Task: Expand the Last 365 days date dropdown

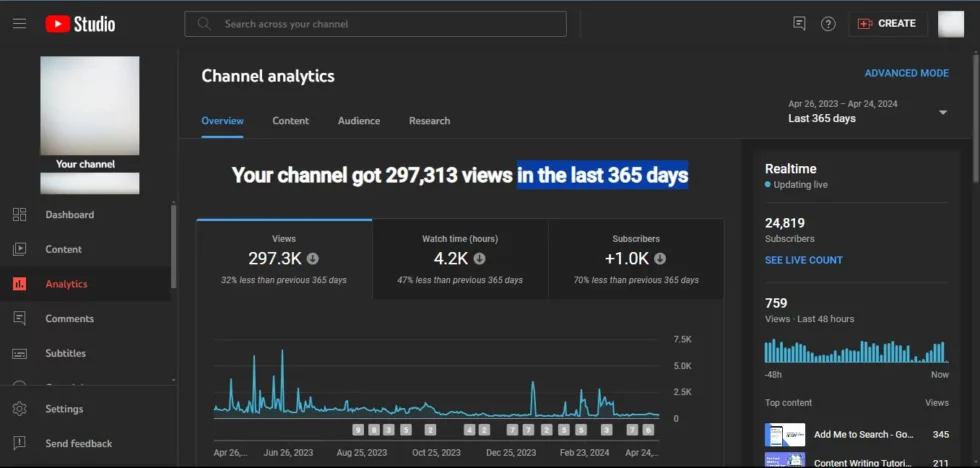Action: (942, 113)
